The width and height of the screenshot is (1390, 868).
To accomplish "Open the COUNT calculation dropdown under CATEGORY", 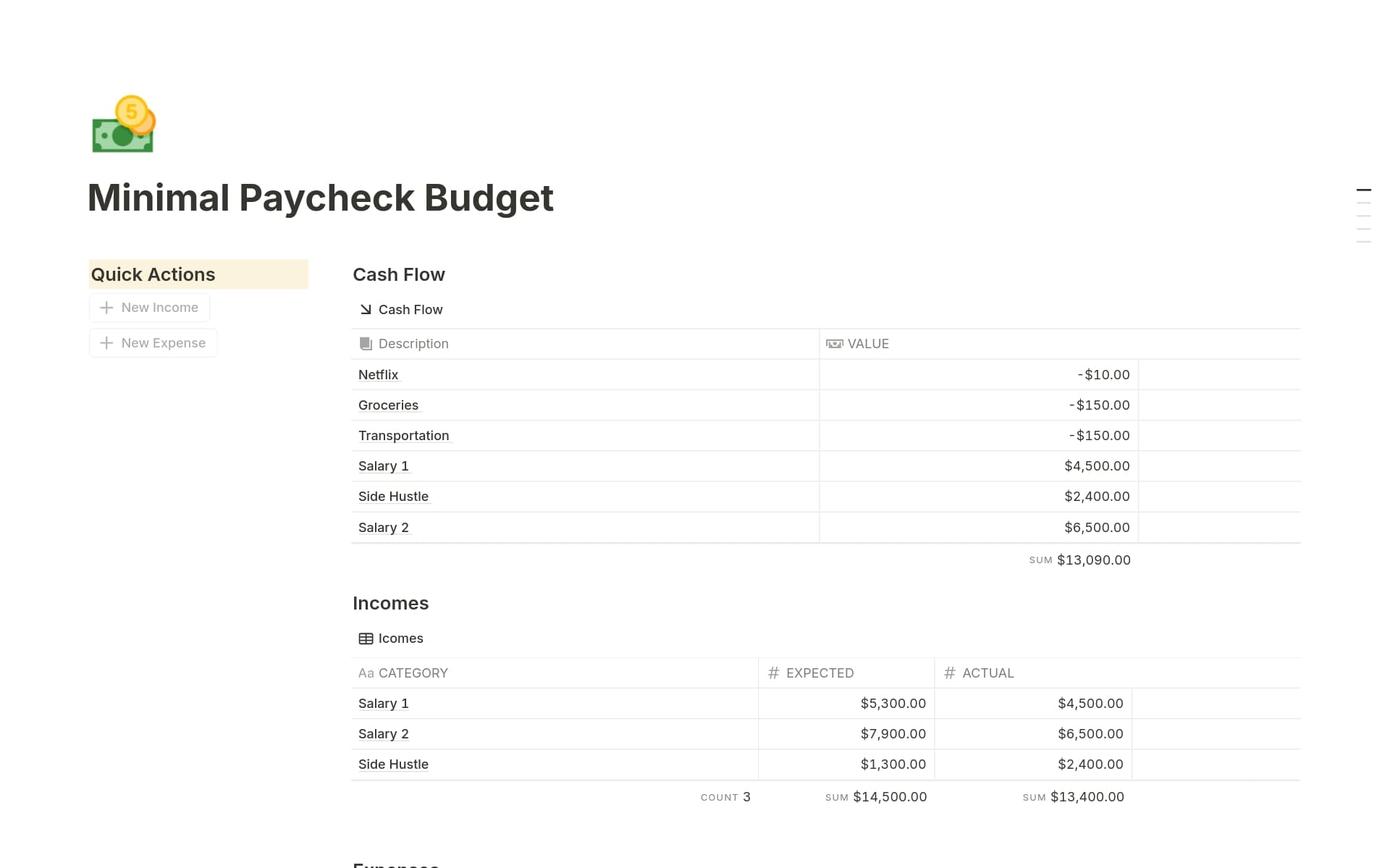I will 724,796.
